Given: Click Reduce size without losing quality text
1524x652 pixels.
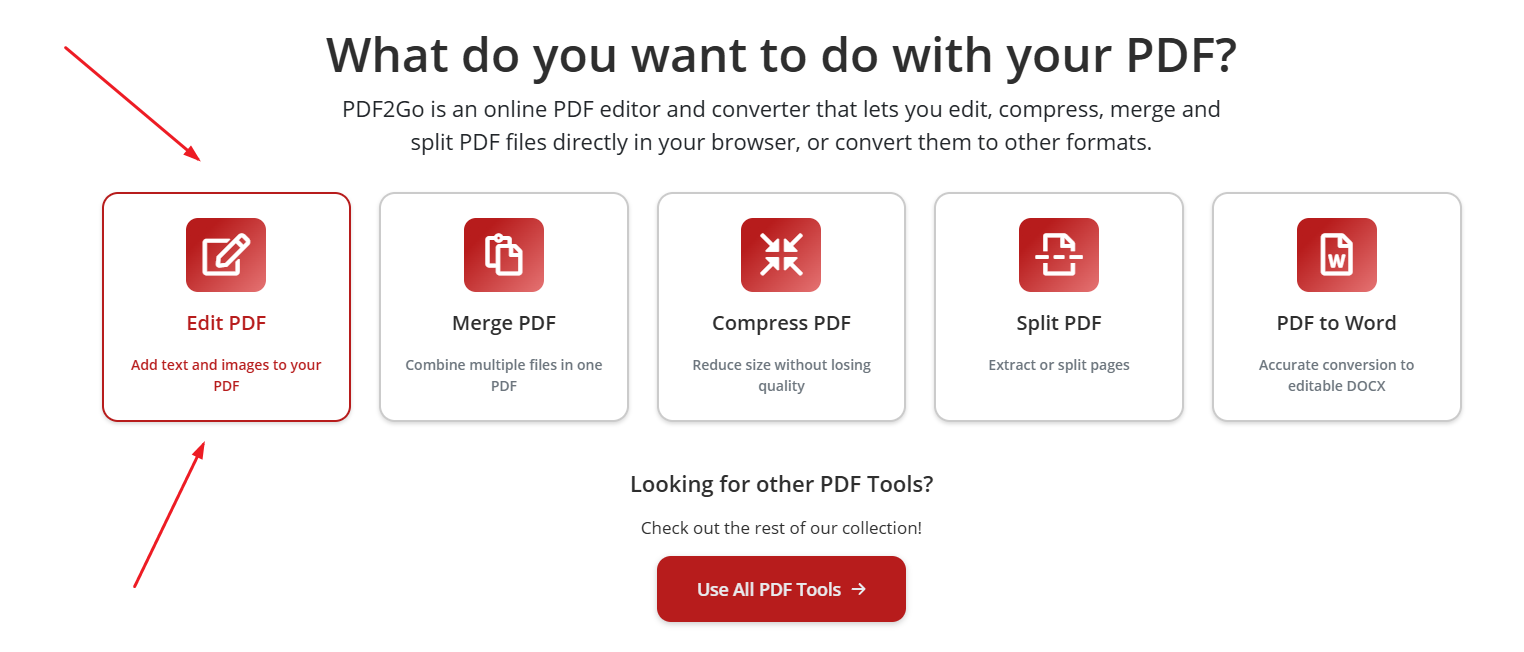Looking at the screenshot, I should (x=781, y=375).
